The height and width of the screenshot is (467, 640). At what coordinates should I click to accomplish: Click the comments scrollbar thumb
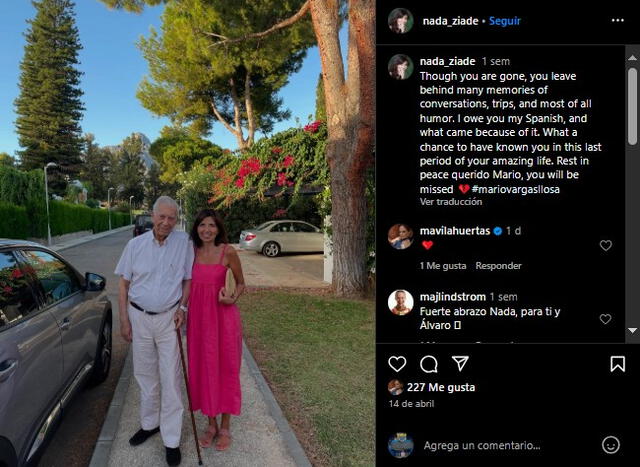(632, 106)
